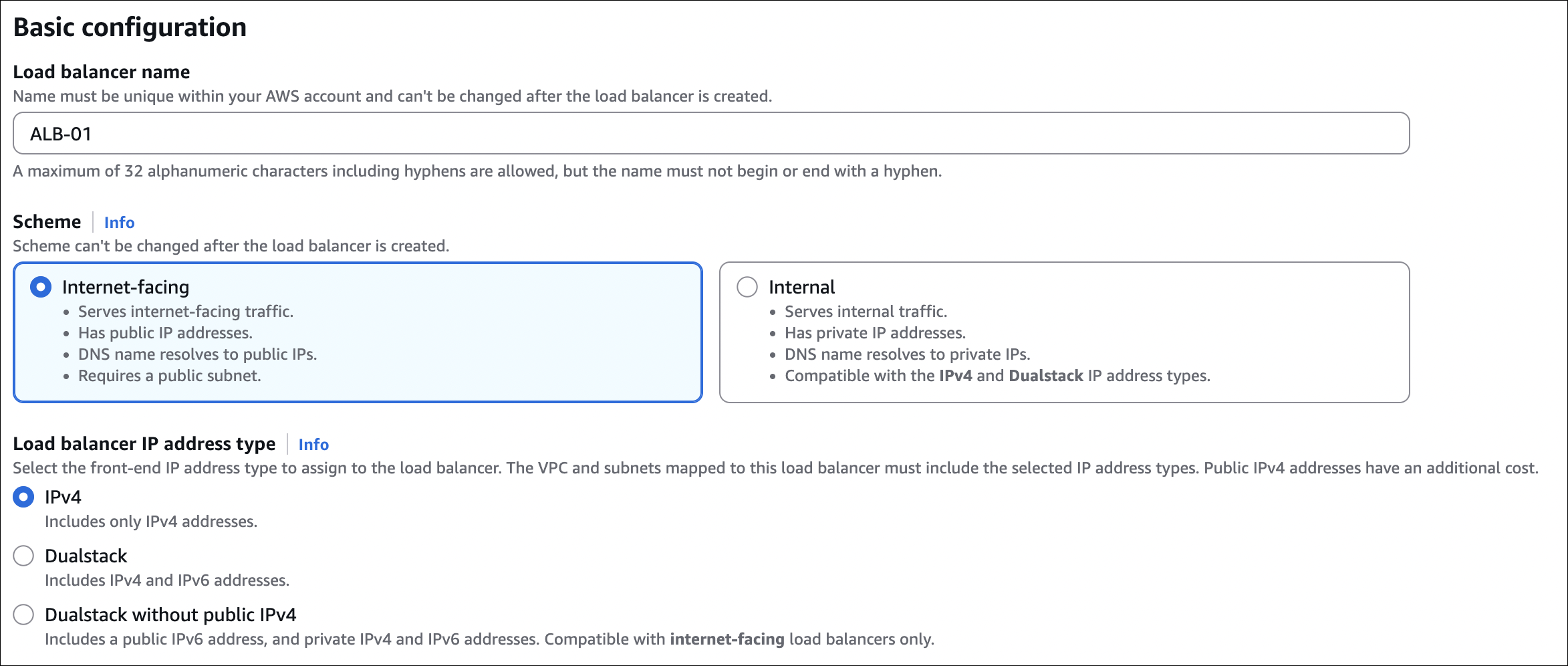Image resolution: width=1568 pixels, height=666 pixels.
Task: Click the "Internet-facing" scheme title text
Action: 126,288
